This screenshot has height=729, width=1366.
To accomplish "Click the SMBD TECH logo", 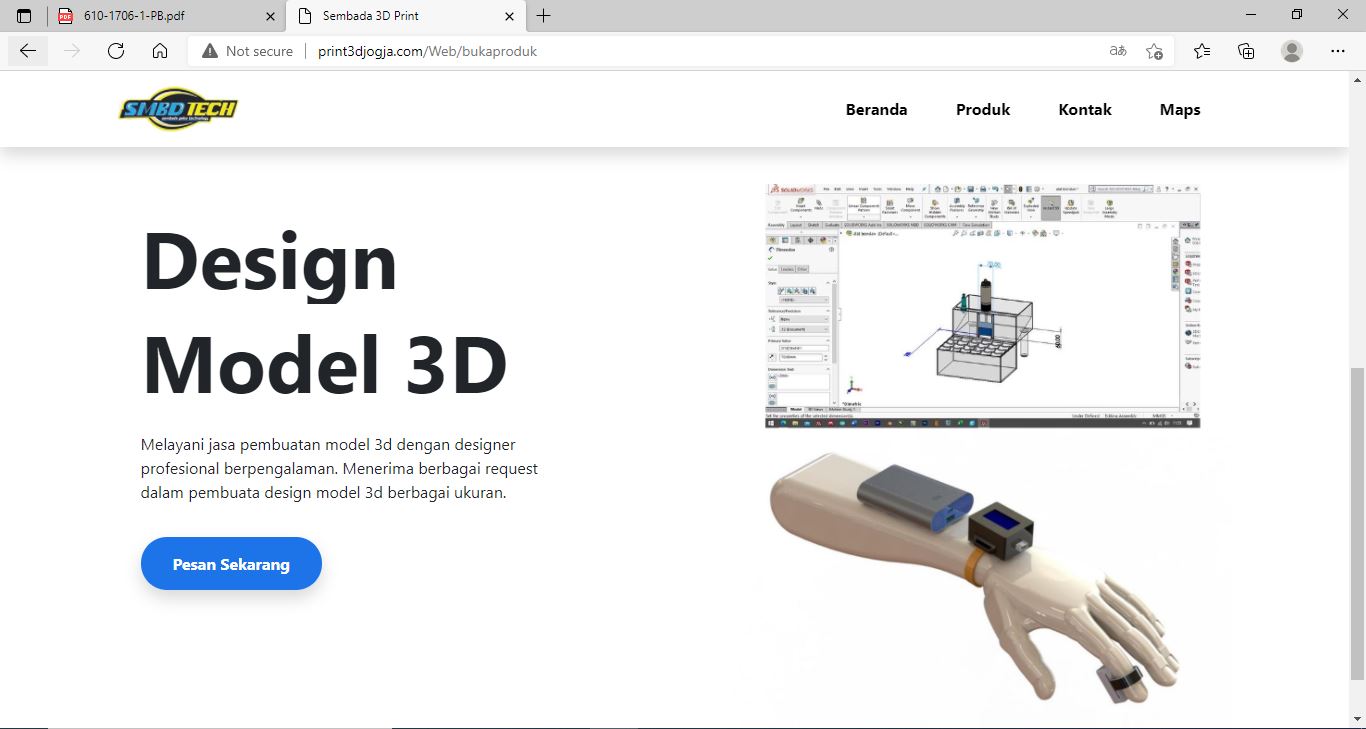I will pyautogui.click(x=178, y=108).
